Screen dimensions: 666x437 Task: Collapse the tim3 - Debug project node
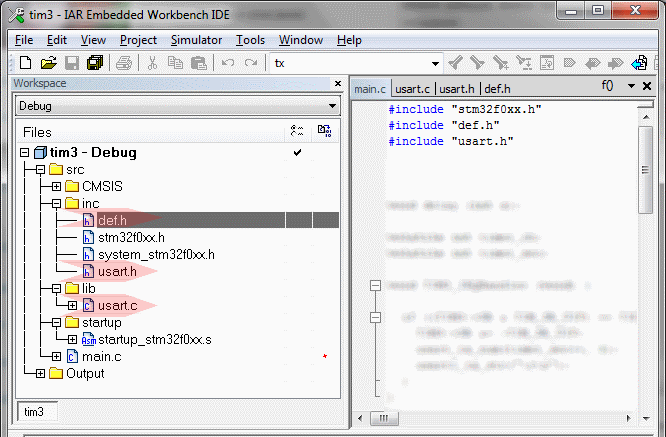pos(25,152)
